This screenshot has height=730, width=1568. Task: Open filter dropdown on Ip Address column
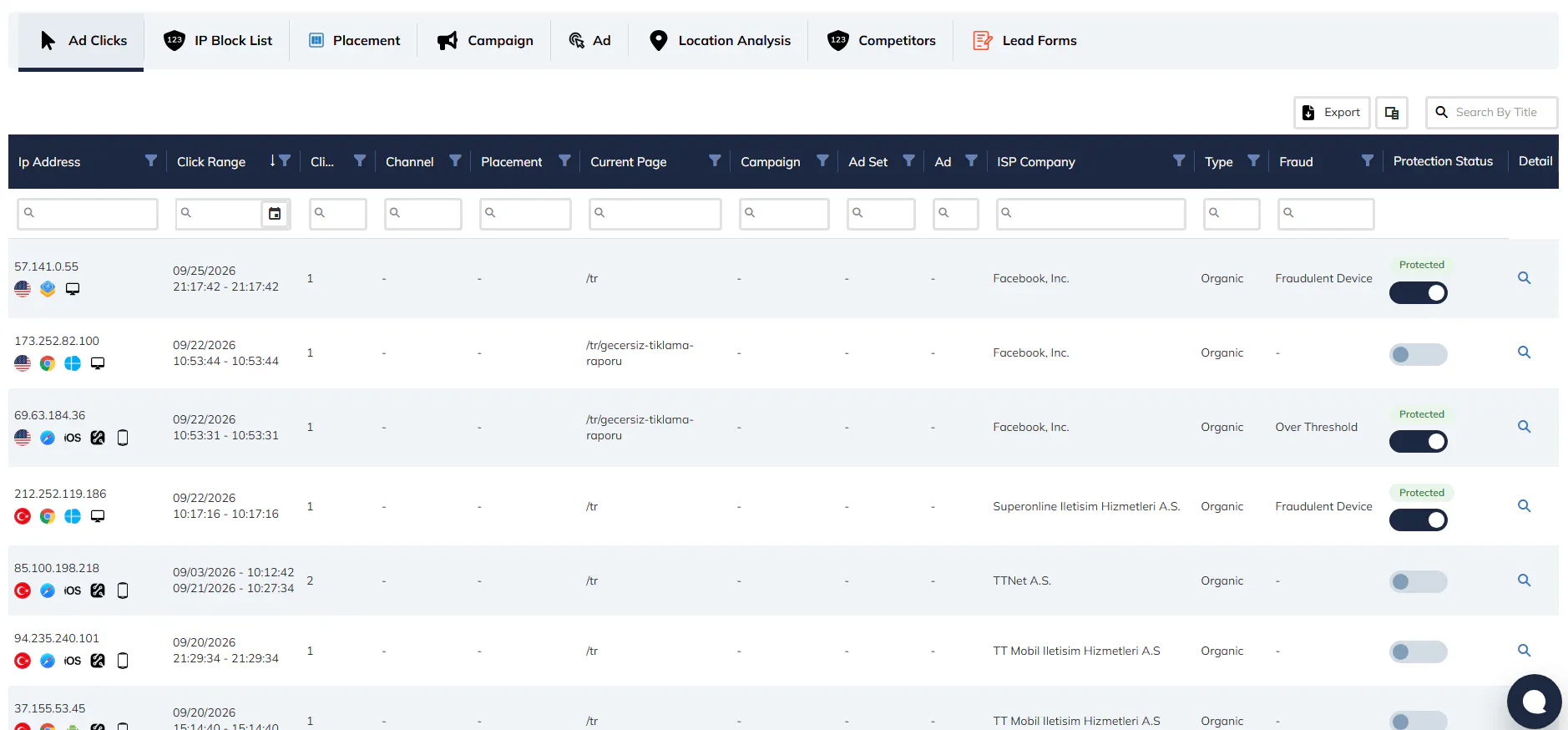tap(150, 160)
